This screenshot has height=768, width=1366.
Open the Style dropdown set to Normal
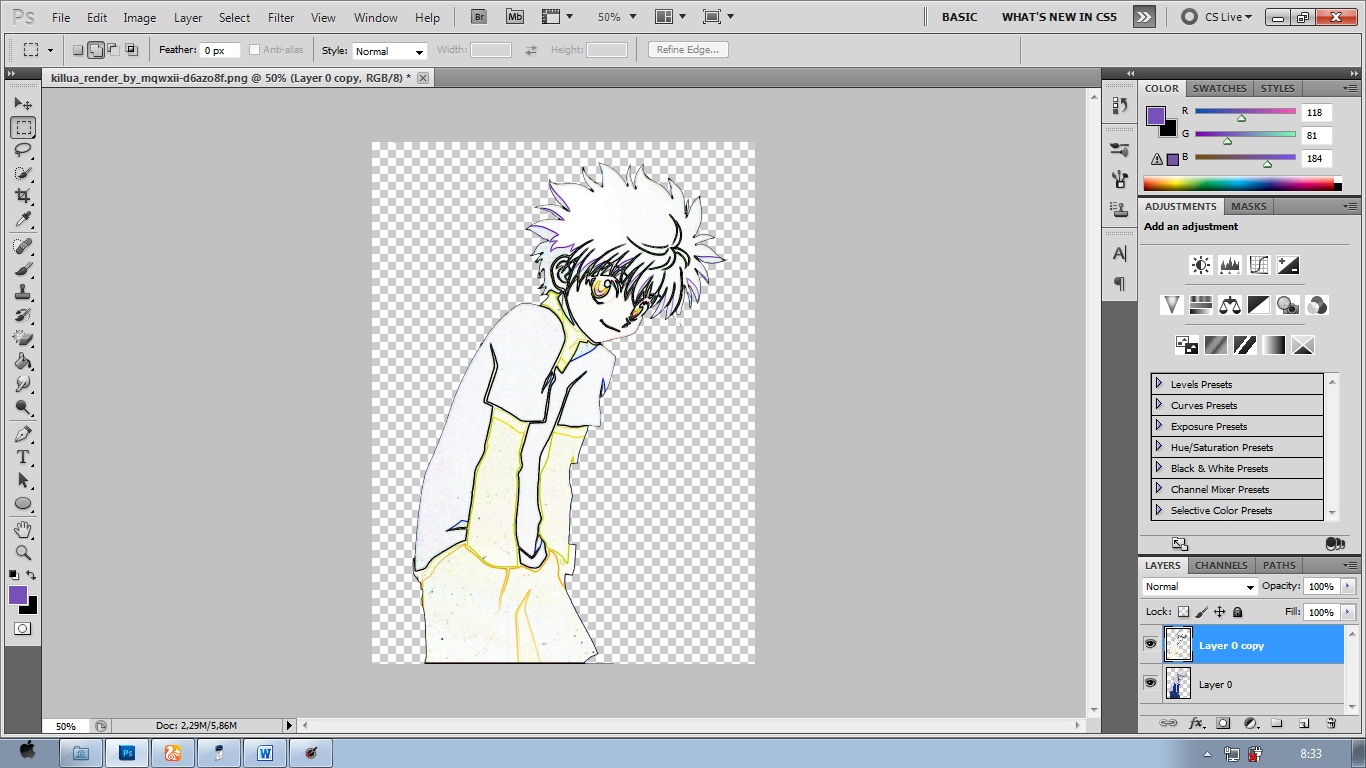389,51
